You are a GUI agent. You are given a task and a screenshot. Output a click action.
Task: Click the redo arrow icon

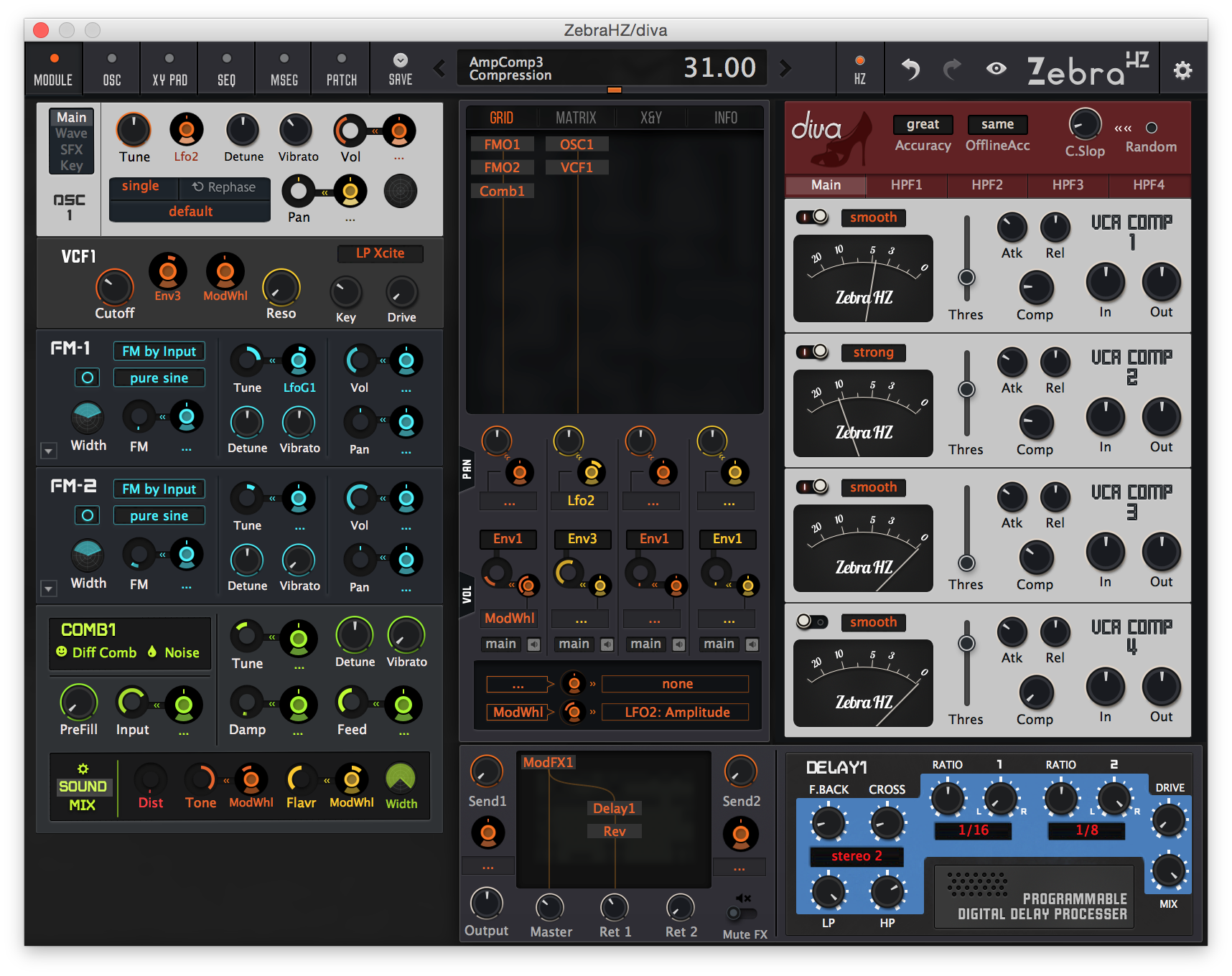pos(953,69)
